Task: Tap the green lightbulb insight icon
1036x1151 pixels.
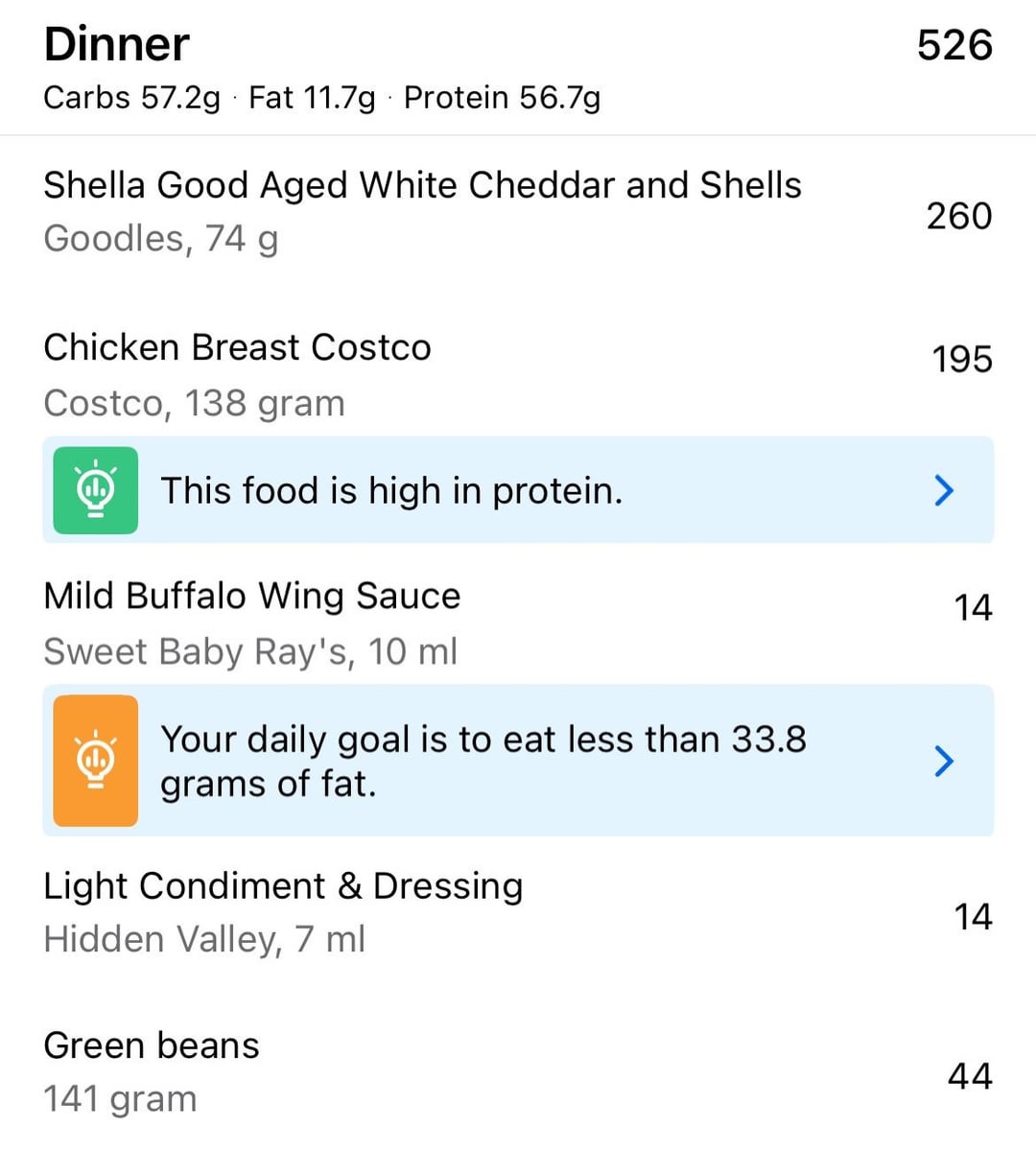Action: tap(95, 490)
